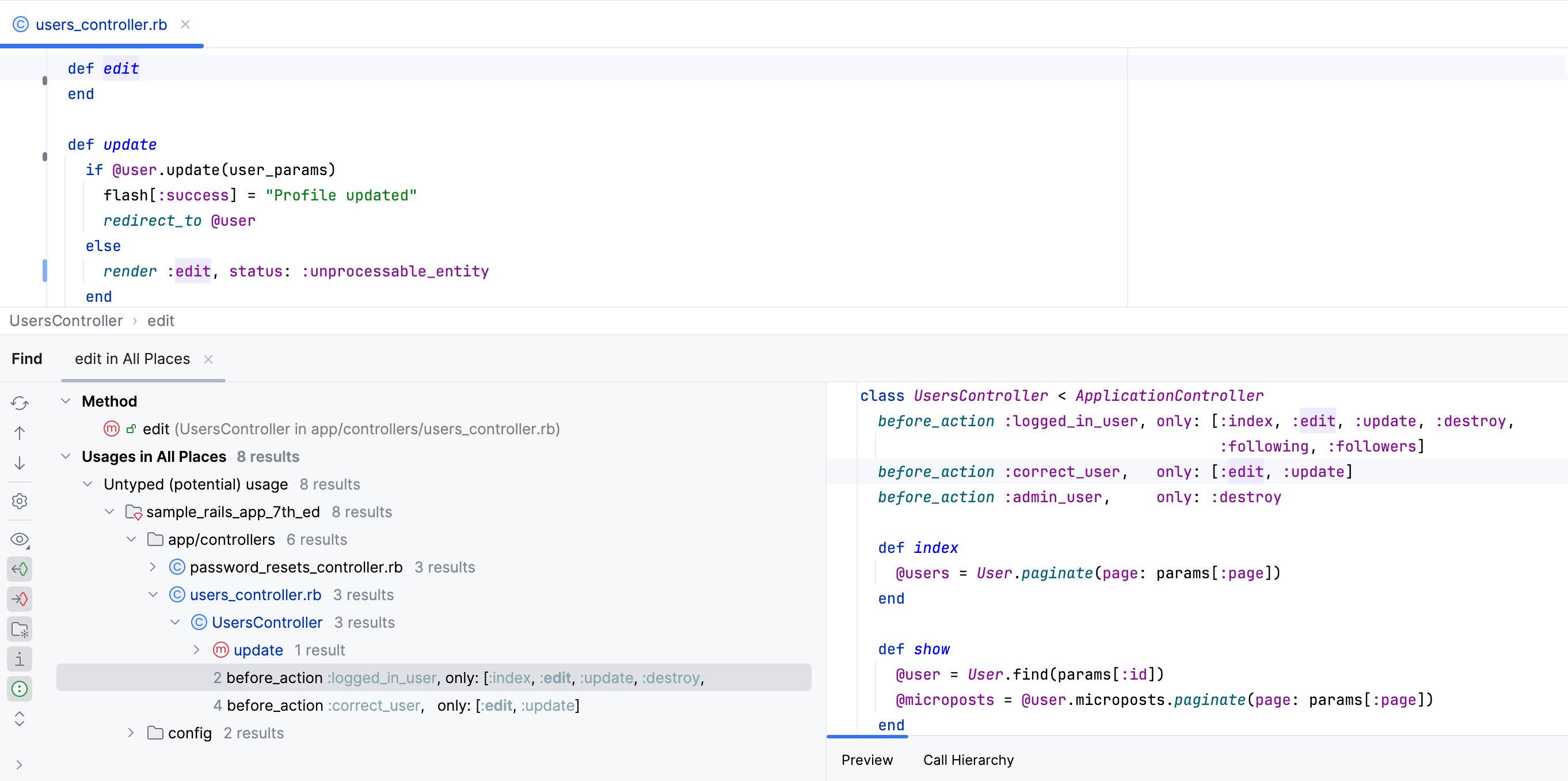Navigate to the previous occurrence

click(x=20, y=433)
